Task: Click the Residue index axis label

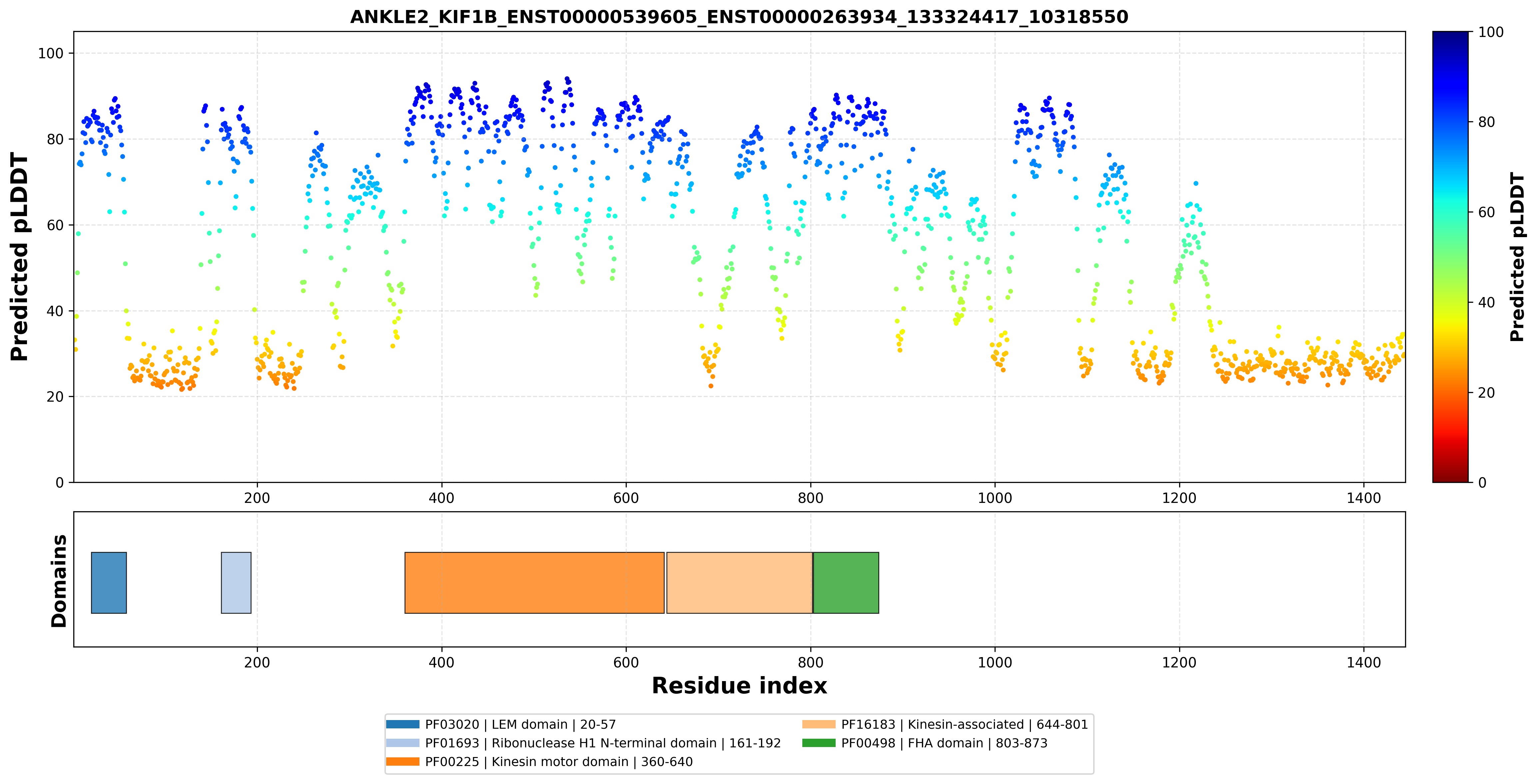Action: 739,686
